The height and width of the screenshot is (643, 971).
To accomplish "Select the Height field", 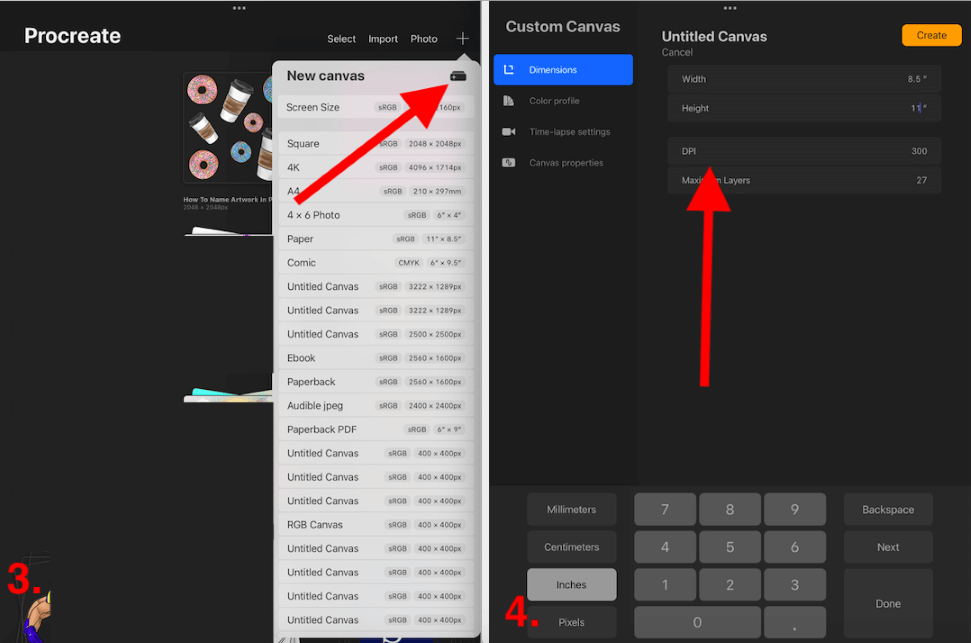I will pos(804,108).
